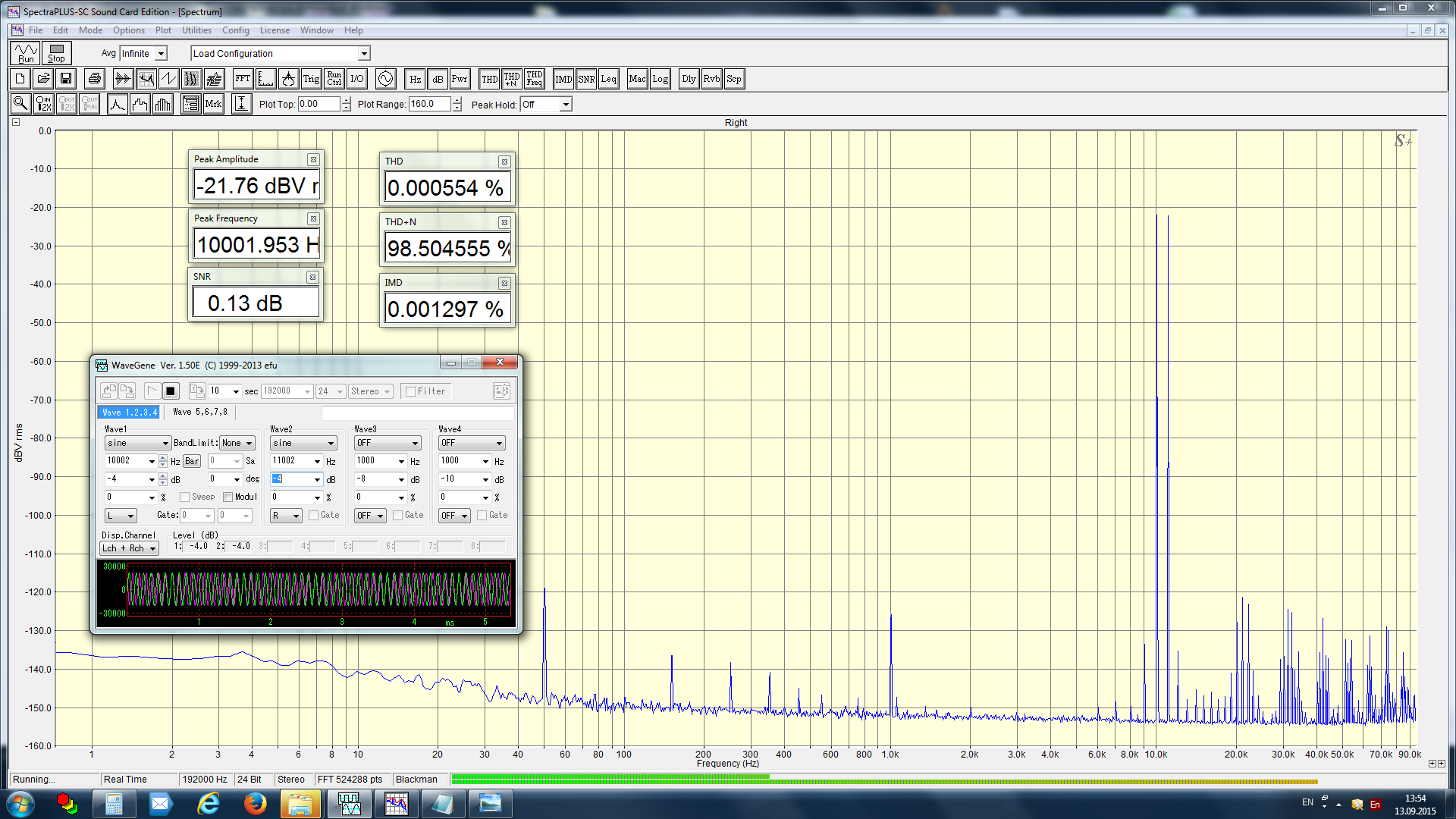Viewport: 1456px width, 819px height.
Task: Click the WaveGene stop playback button
Action: pyautogui.click(x=171, y=391)
